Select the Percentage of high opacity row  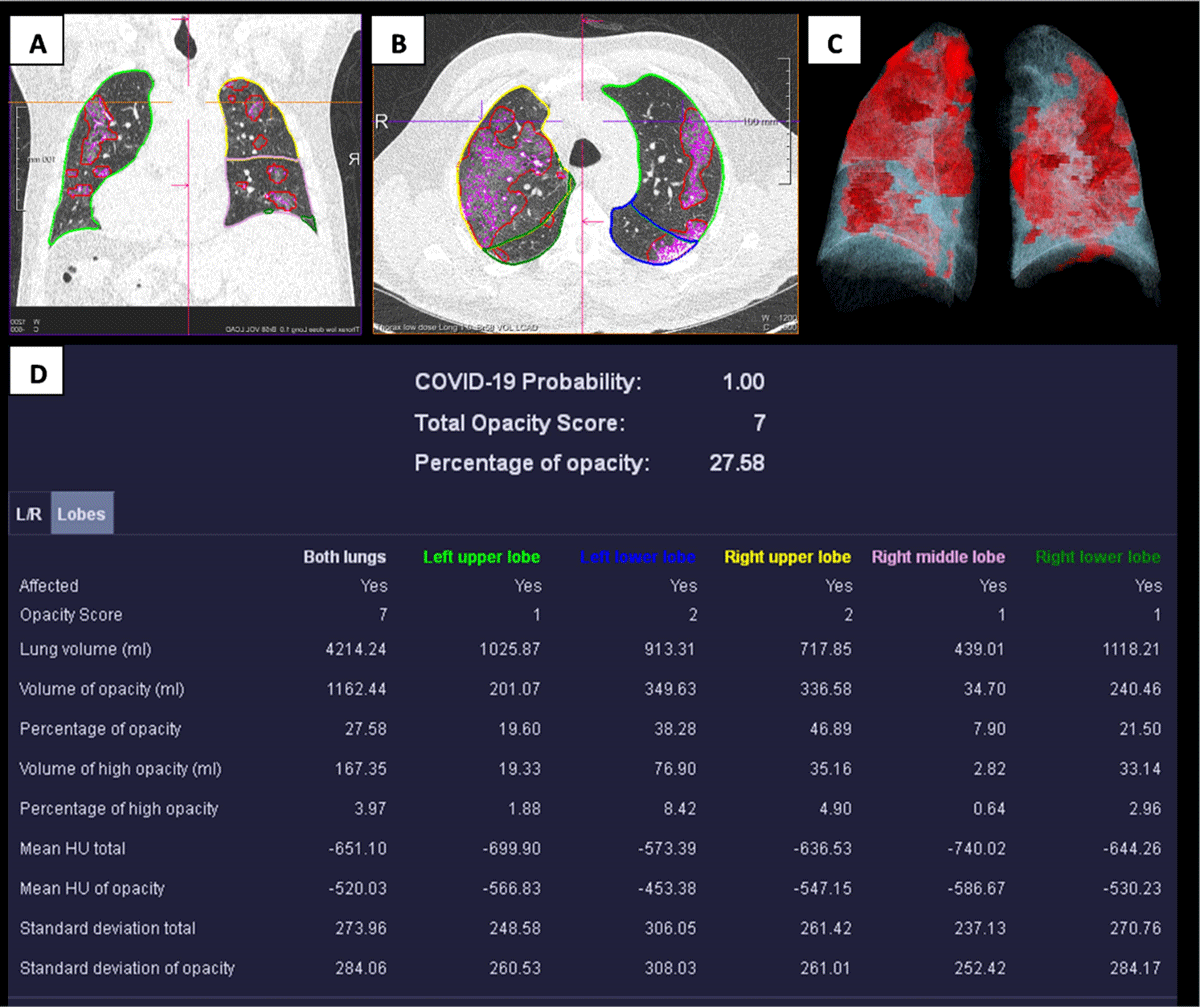118,808
